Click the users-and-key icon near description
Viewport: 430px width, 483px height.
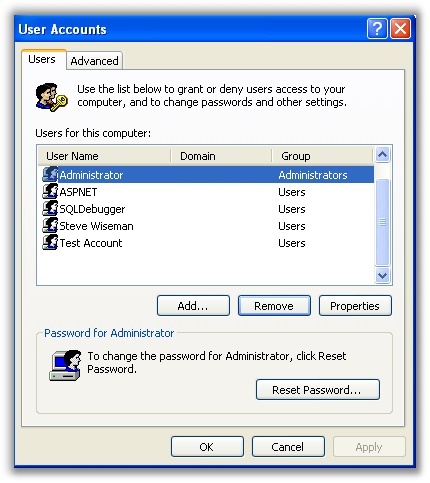pos(51,97)
